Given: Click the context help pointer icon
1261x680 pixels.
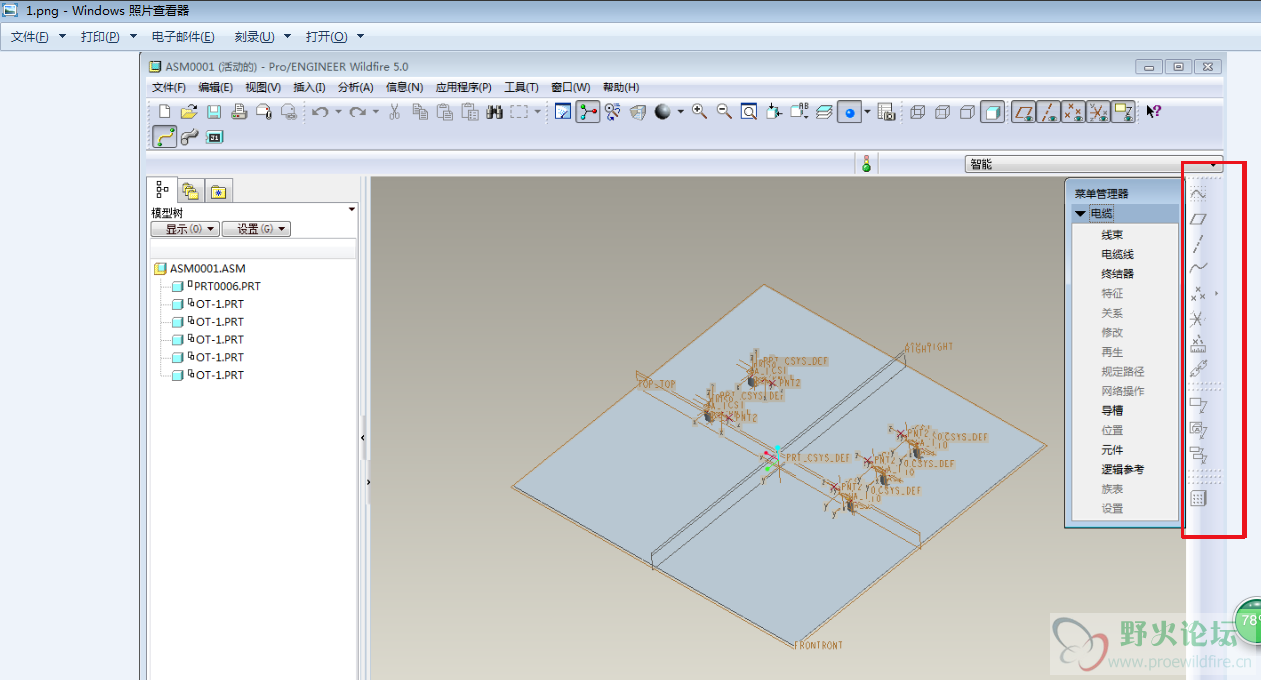Looking at the screenshot, I should [x=1153, y=112].
